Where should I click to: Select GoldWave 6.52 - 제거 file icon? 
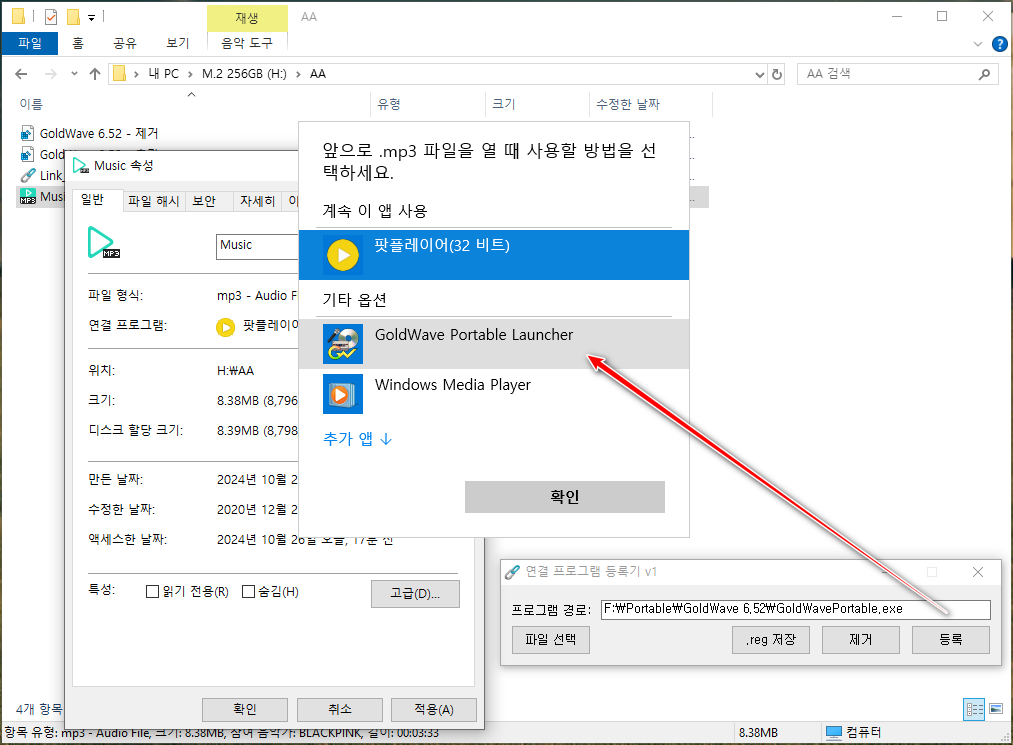[x=27, y=134]
